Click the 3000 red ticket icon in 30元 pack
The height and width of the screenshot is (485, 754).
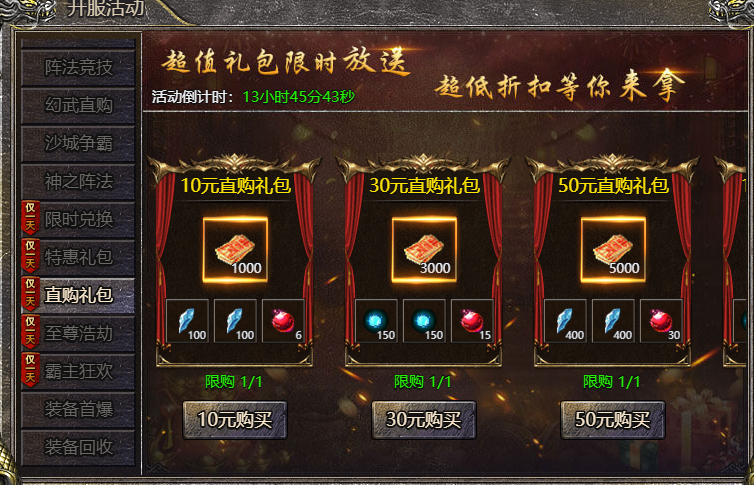tap(424, 250)
